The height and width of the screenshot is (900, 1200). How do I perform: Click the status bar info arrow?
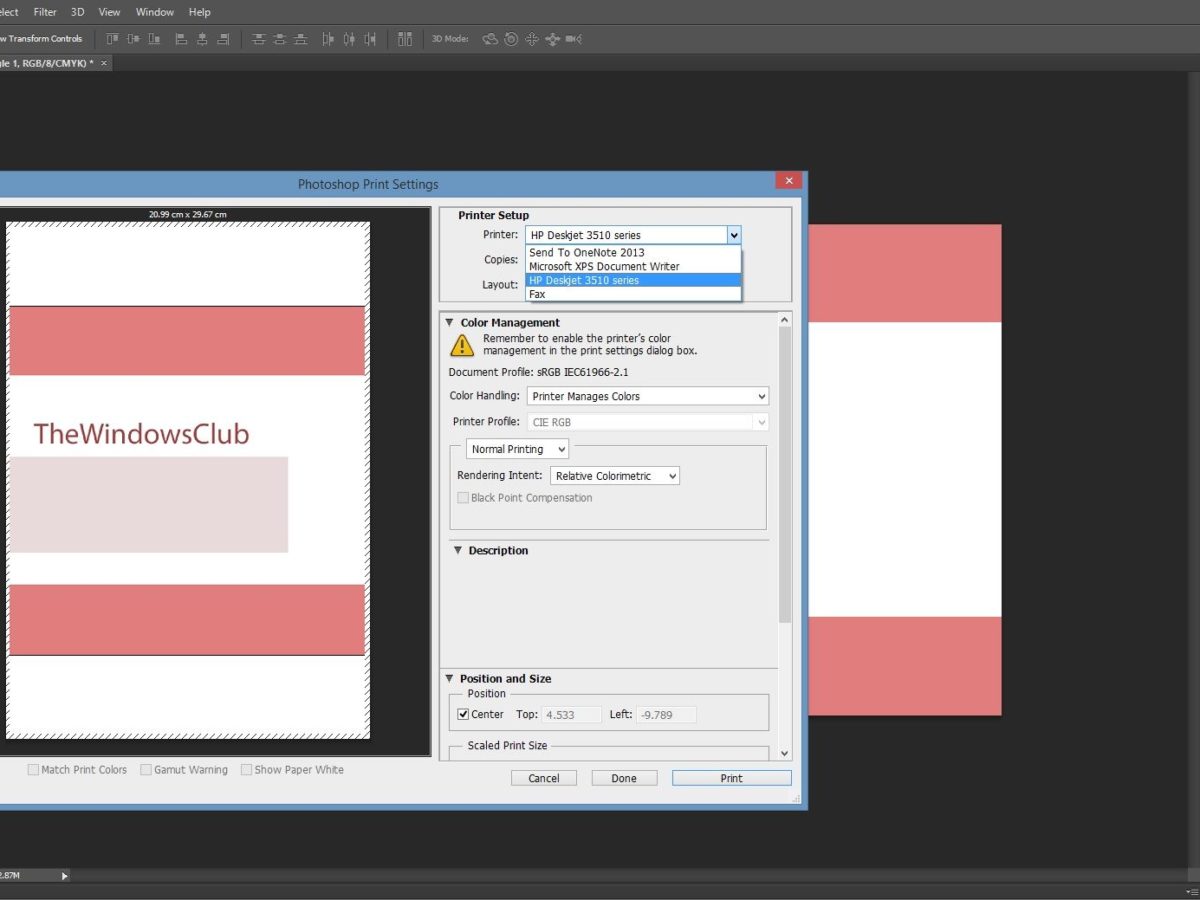65,876
